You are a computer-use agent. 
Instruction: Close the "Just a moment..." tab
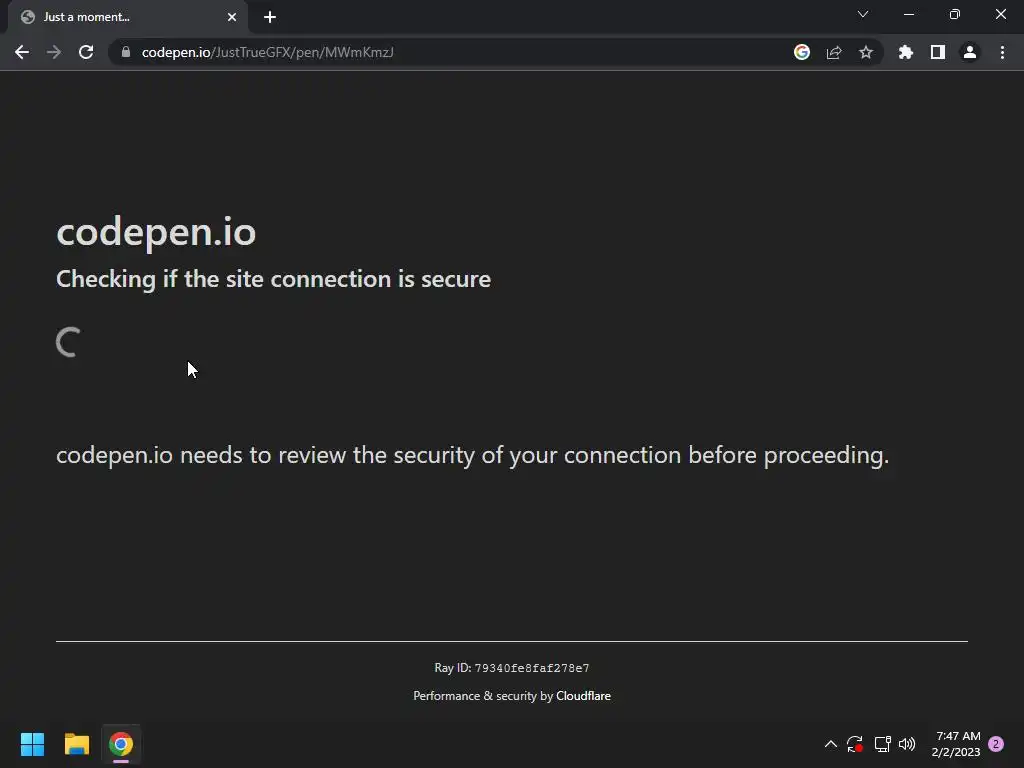coord(232,17)
